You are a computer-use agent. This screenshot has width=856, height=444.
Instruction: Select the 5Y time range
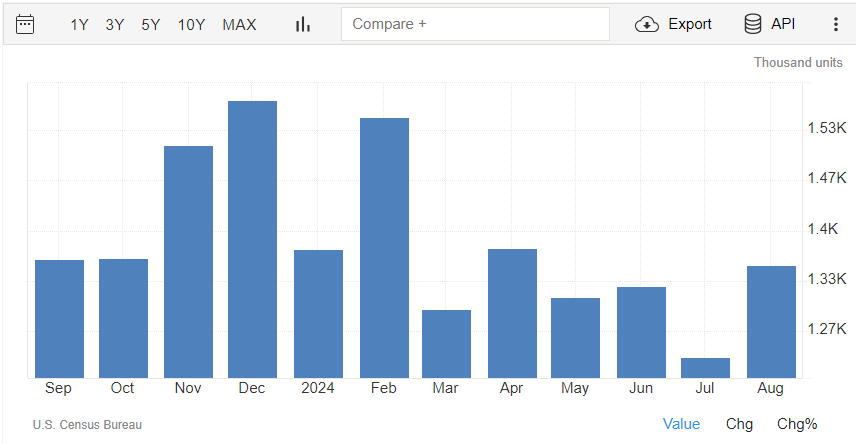tap(151, 25)
